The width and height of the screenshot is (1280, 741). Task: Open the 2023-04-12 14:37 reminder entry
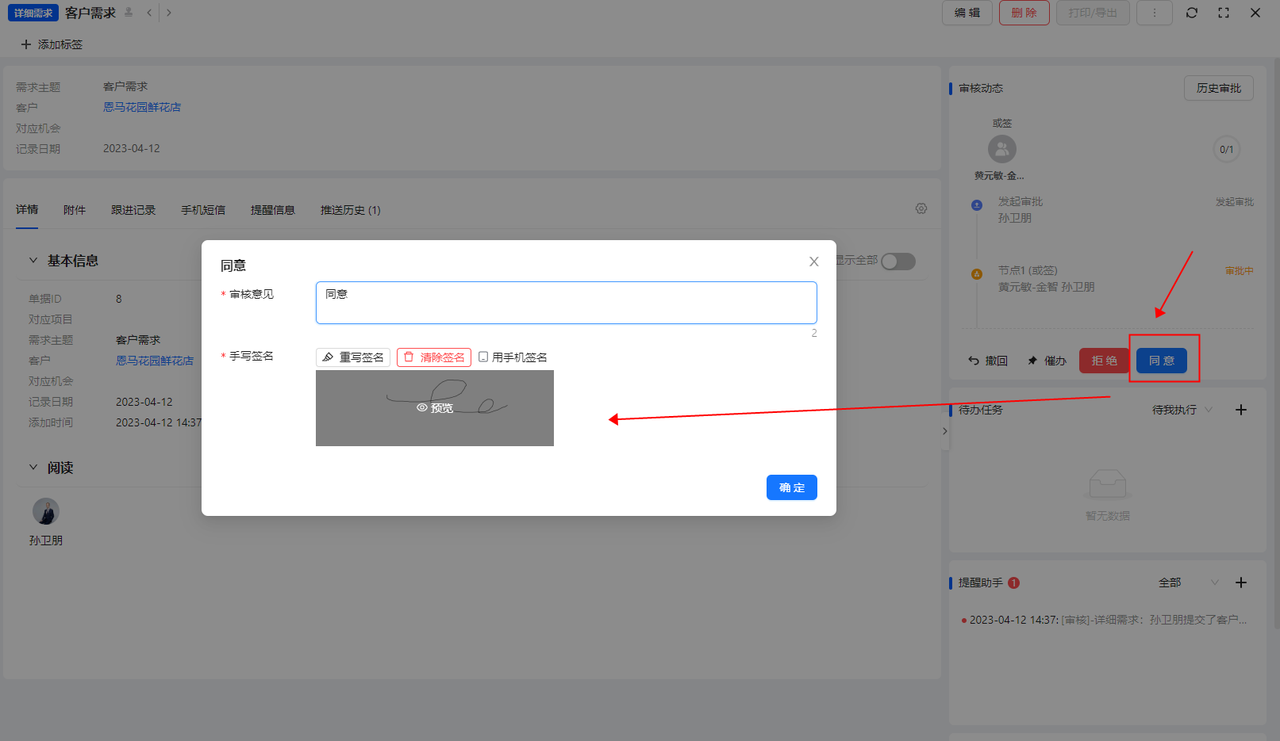(x=1103, y=620)
